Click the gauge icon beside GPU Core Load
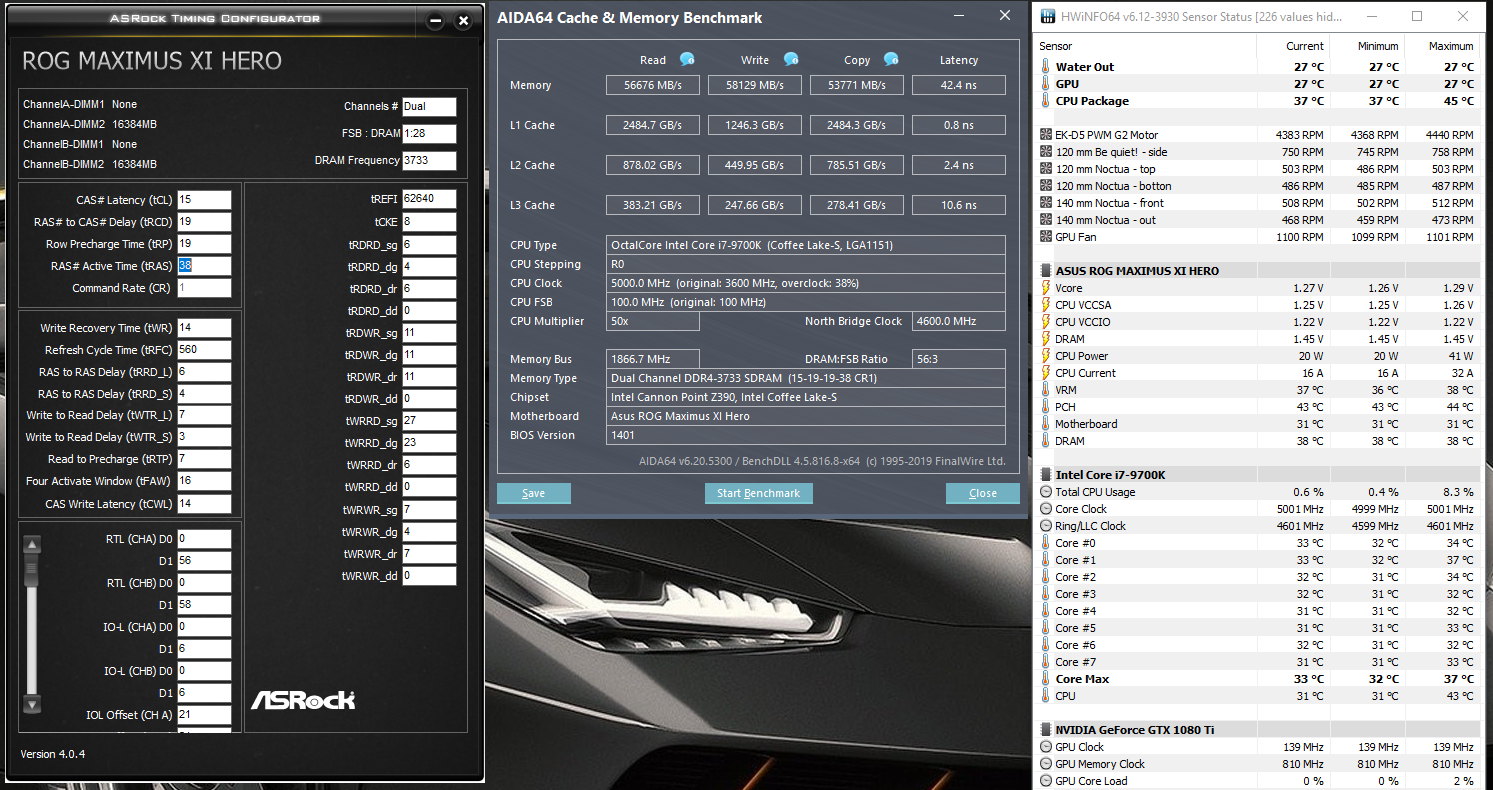This screenshot has width=1493, height=790. (1046, 781)
